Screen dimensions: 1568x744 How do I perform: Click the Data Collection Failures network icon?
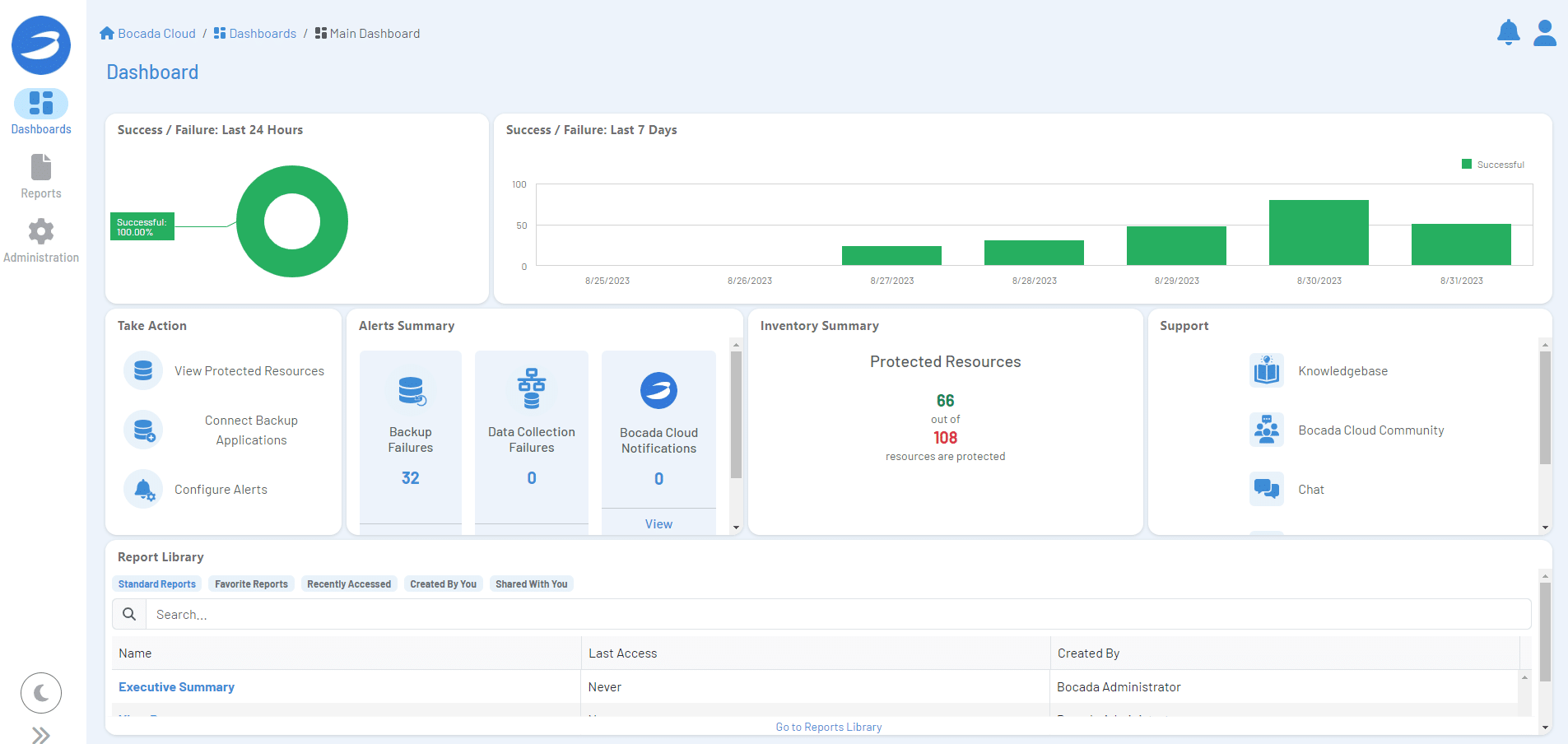pos(532,388)
